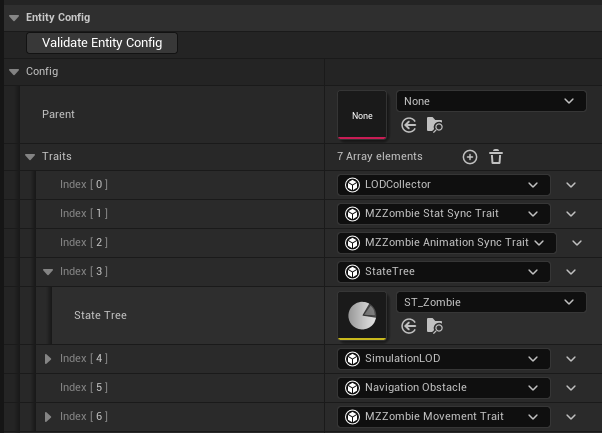Click Validate Entity Config button
The width and height of the screenshot is (602, 433).
point(102,43)
